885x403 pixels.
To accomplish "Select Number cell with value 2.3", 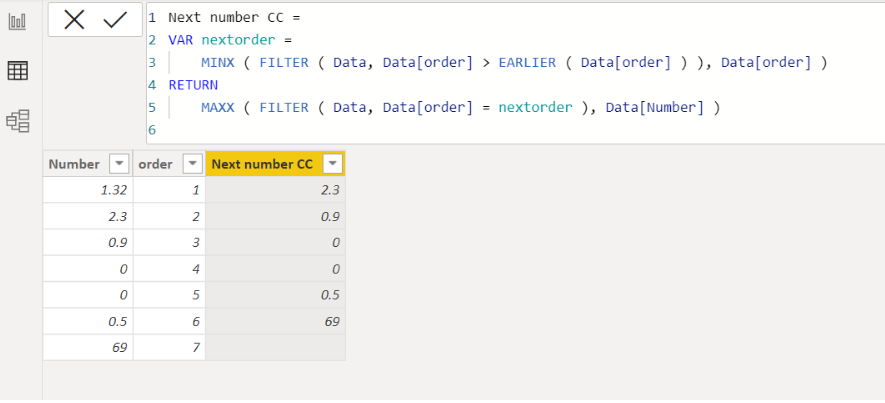I will 88,216.
